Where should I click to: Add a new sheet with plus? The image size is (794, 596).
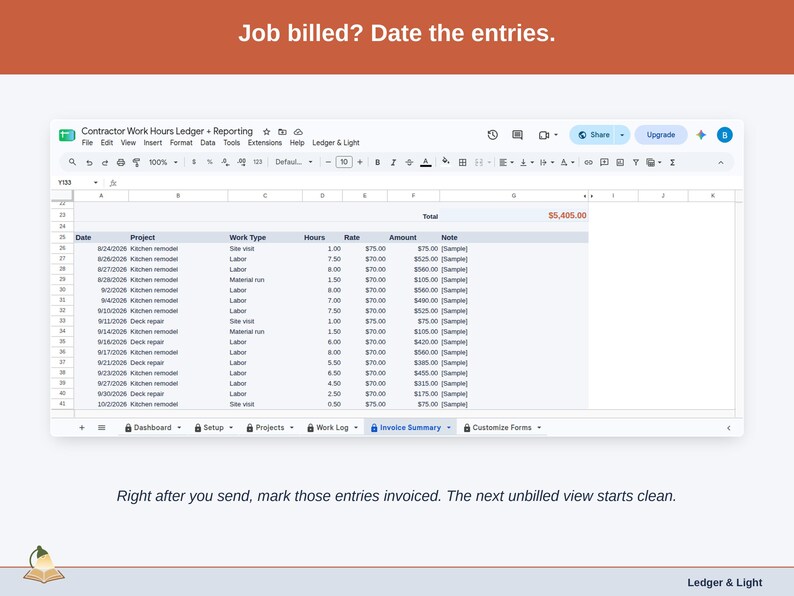[82, 427]
